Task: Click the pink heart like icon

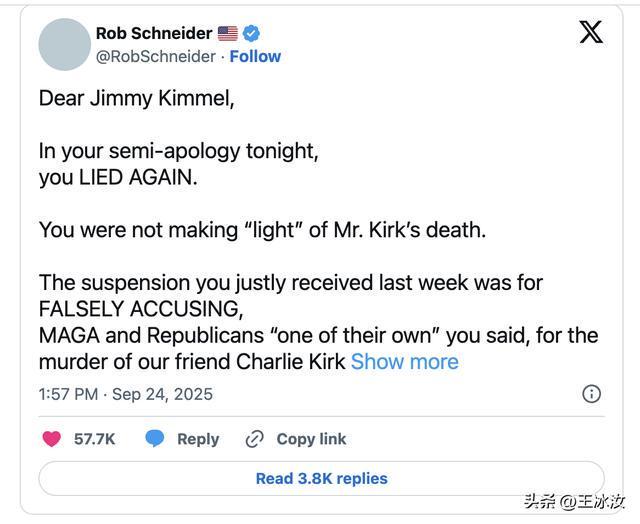Action: click(x=52, y=439)
